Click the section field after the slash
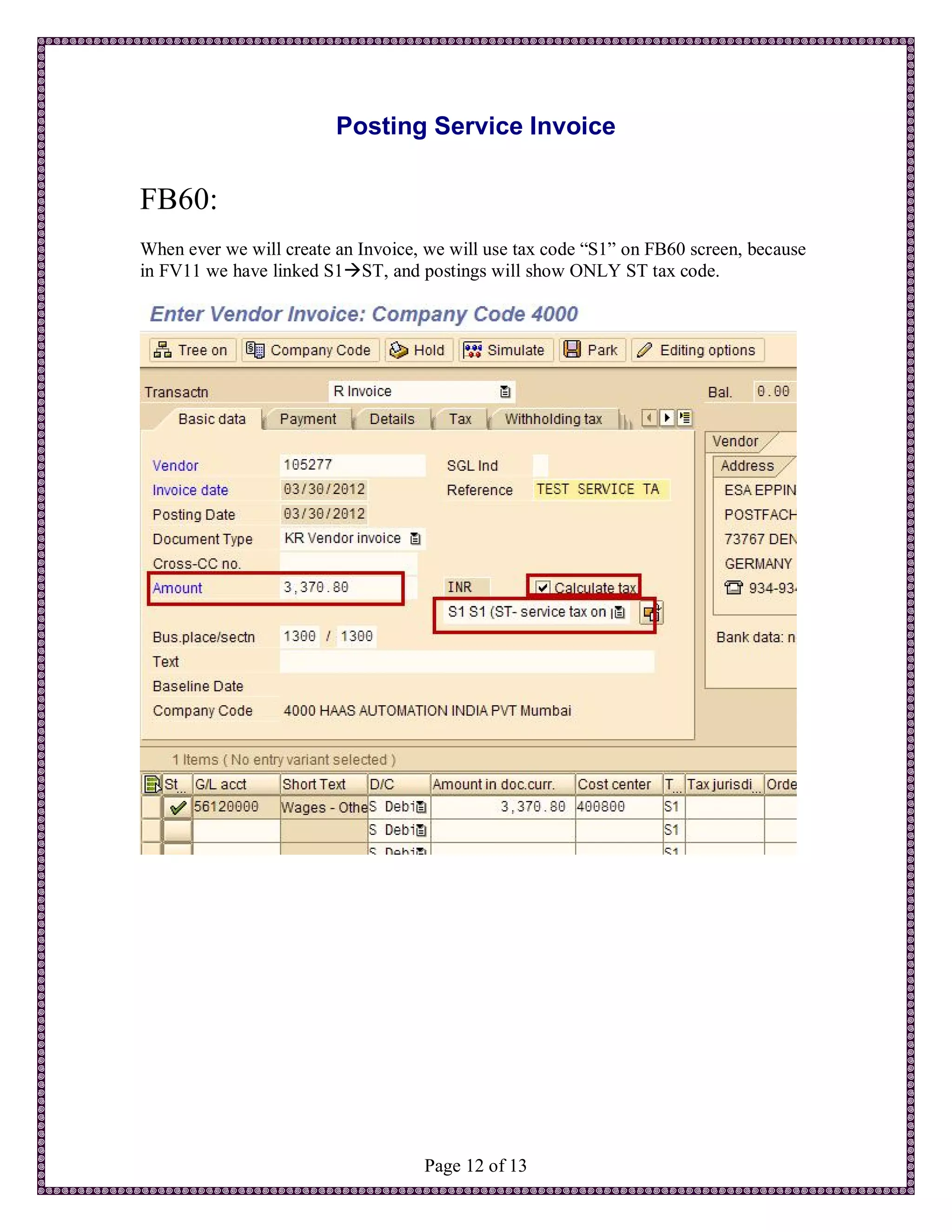 (357, 636)
